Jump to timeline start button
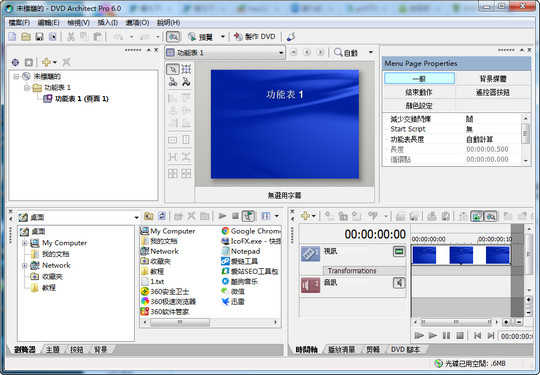This screenshot has height=375, width=540. [477, 335]
